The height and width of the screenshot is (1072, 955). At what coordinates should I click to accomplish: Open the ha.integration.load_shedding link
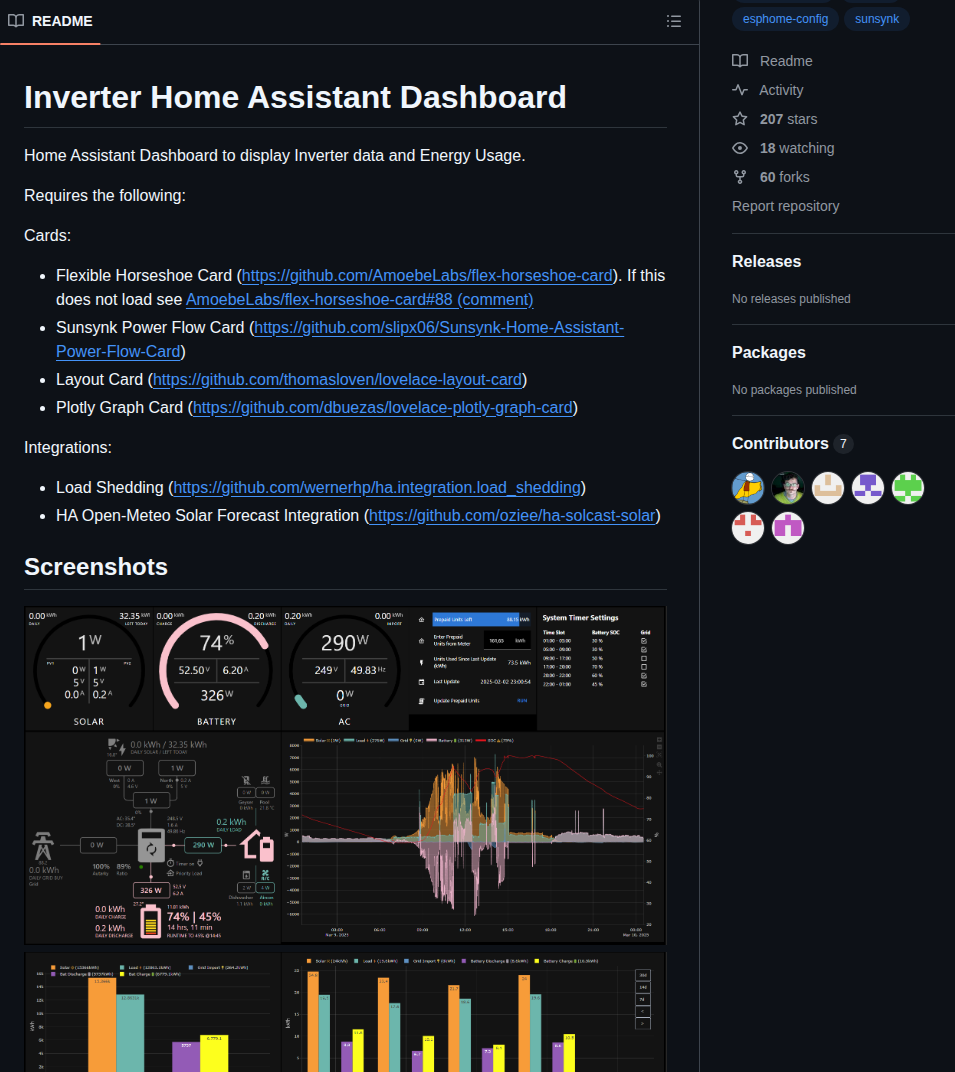click(377, 487)
